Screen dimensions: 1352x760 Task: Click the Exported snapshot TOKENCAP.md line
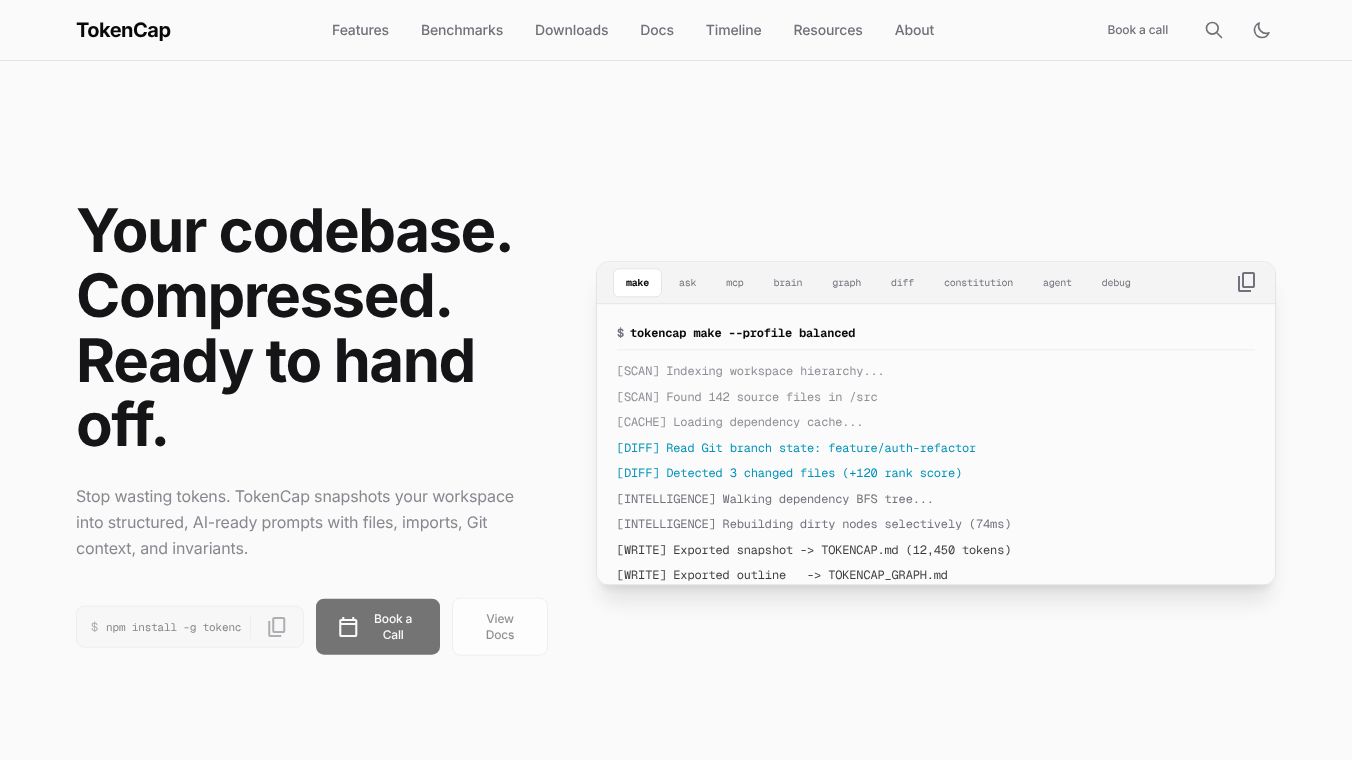814,550
